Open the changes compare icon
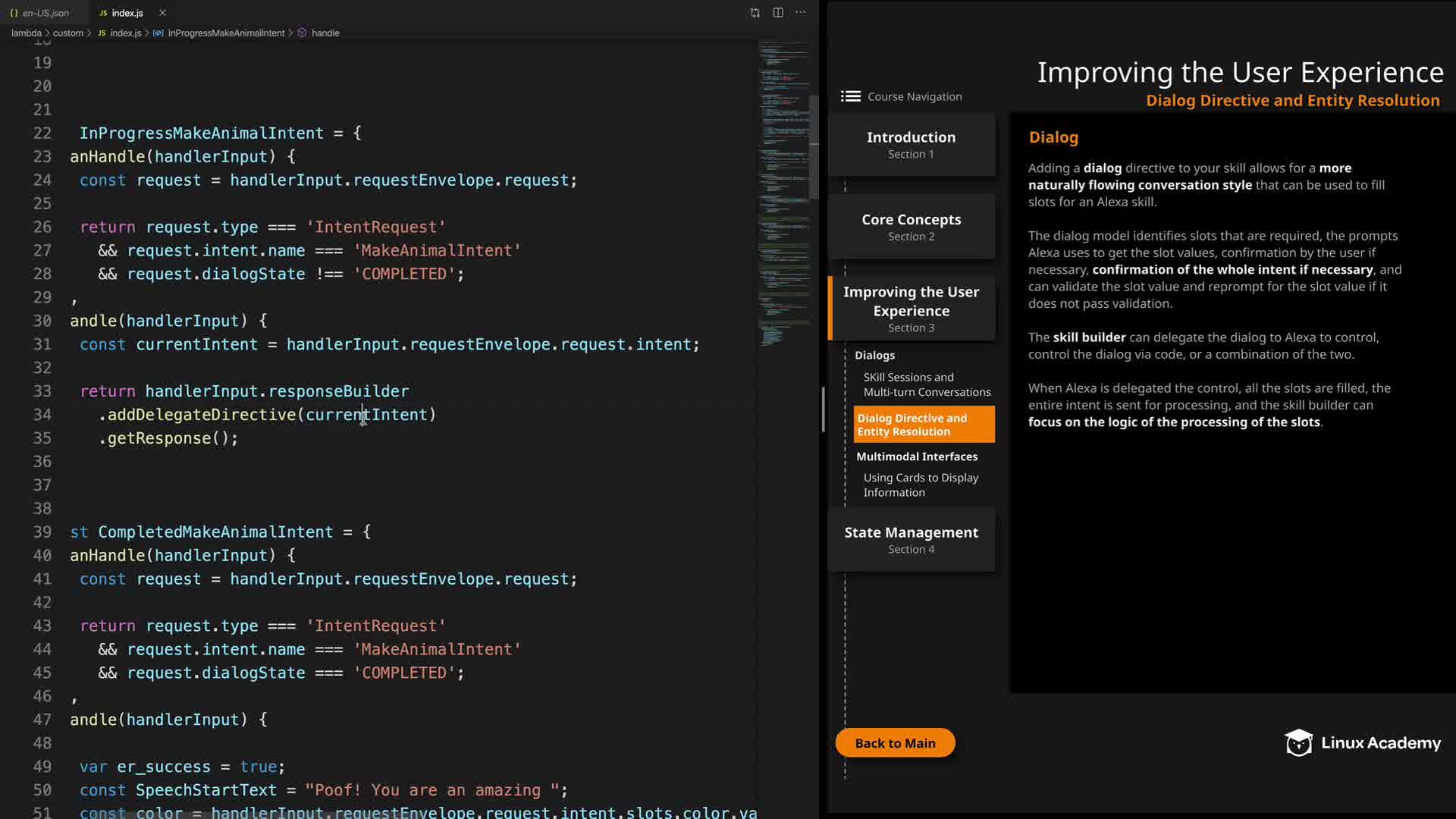The image size is (1456, 819). [x=755, y=13]
